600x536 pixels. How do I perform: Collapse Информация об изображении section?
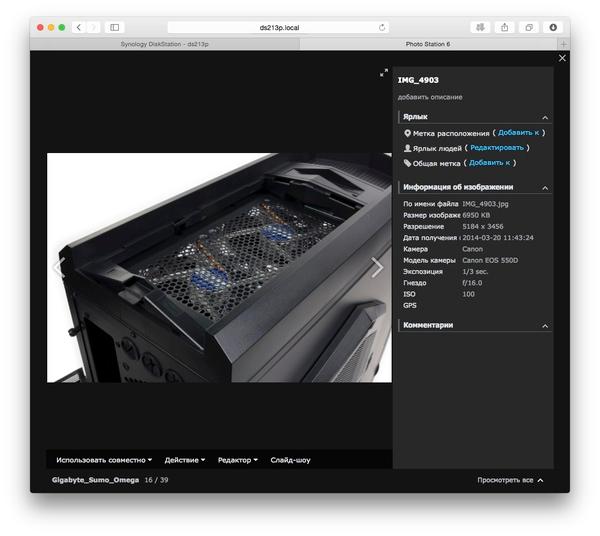[x=545, y=188]
